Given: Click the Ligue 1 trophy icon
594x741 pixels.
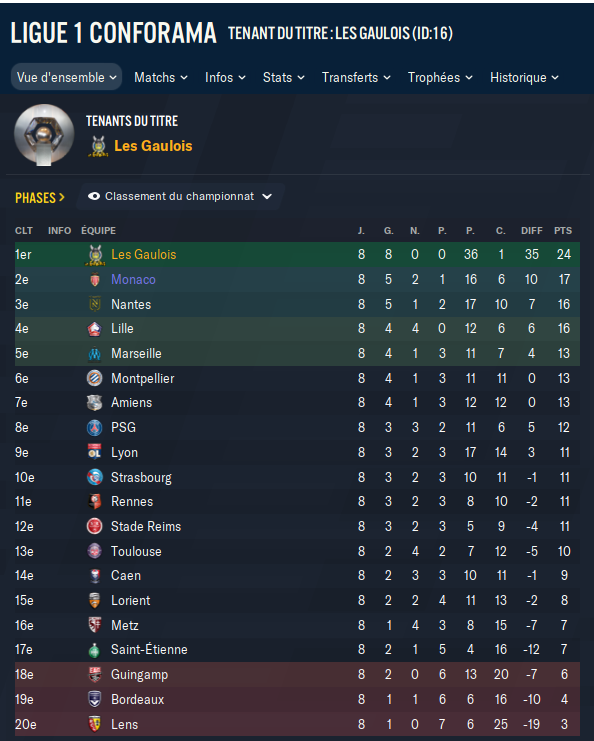Looking at the screenshot, I should coord(44,135).
